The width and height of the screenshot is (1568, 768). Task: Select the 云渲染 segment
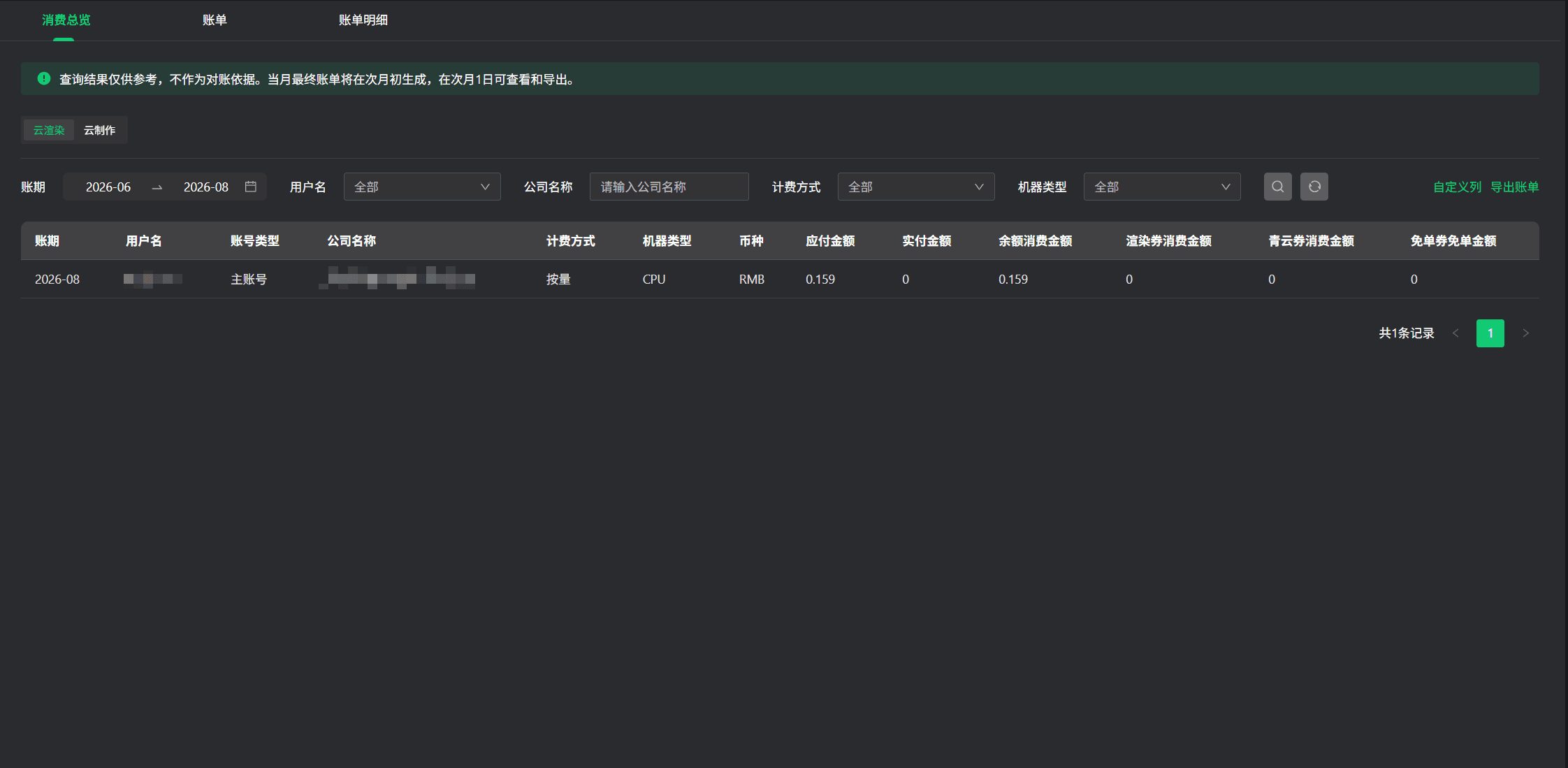coord(49,130)
